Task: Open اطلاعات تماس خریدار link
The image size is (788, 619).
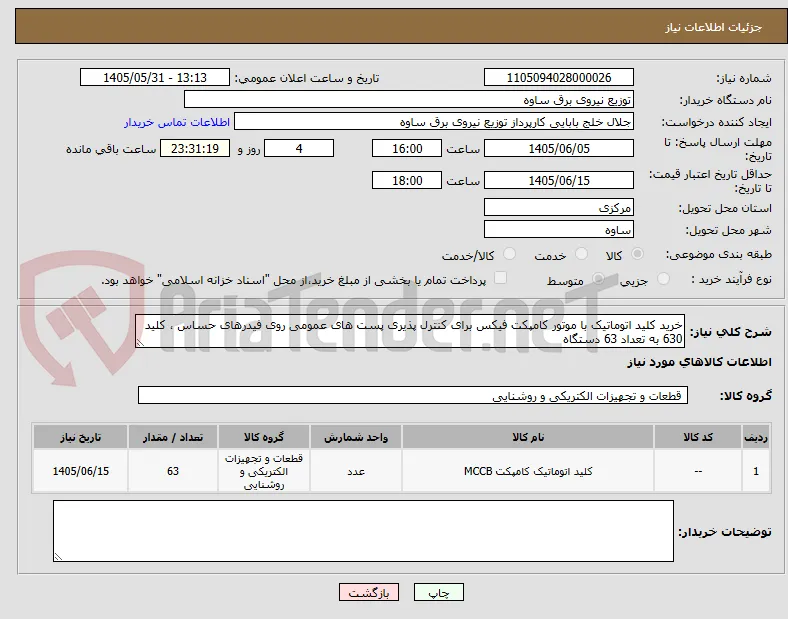Action: pyautogui.click(x=177, y=122)
